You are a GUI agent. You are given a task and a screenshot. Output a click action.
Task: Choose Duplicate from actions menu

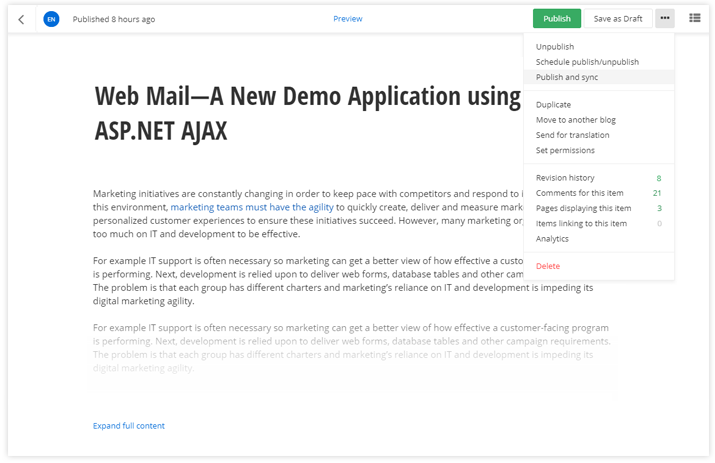pos(554,104)
